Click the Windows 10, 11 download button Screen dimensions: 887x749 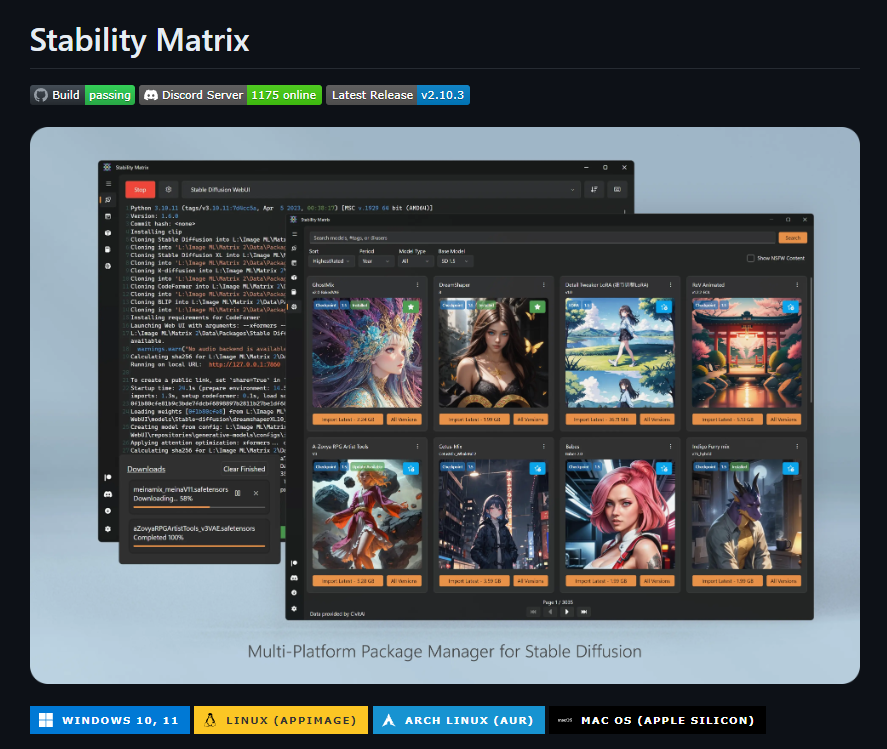pos(110,720)
